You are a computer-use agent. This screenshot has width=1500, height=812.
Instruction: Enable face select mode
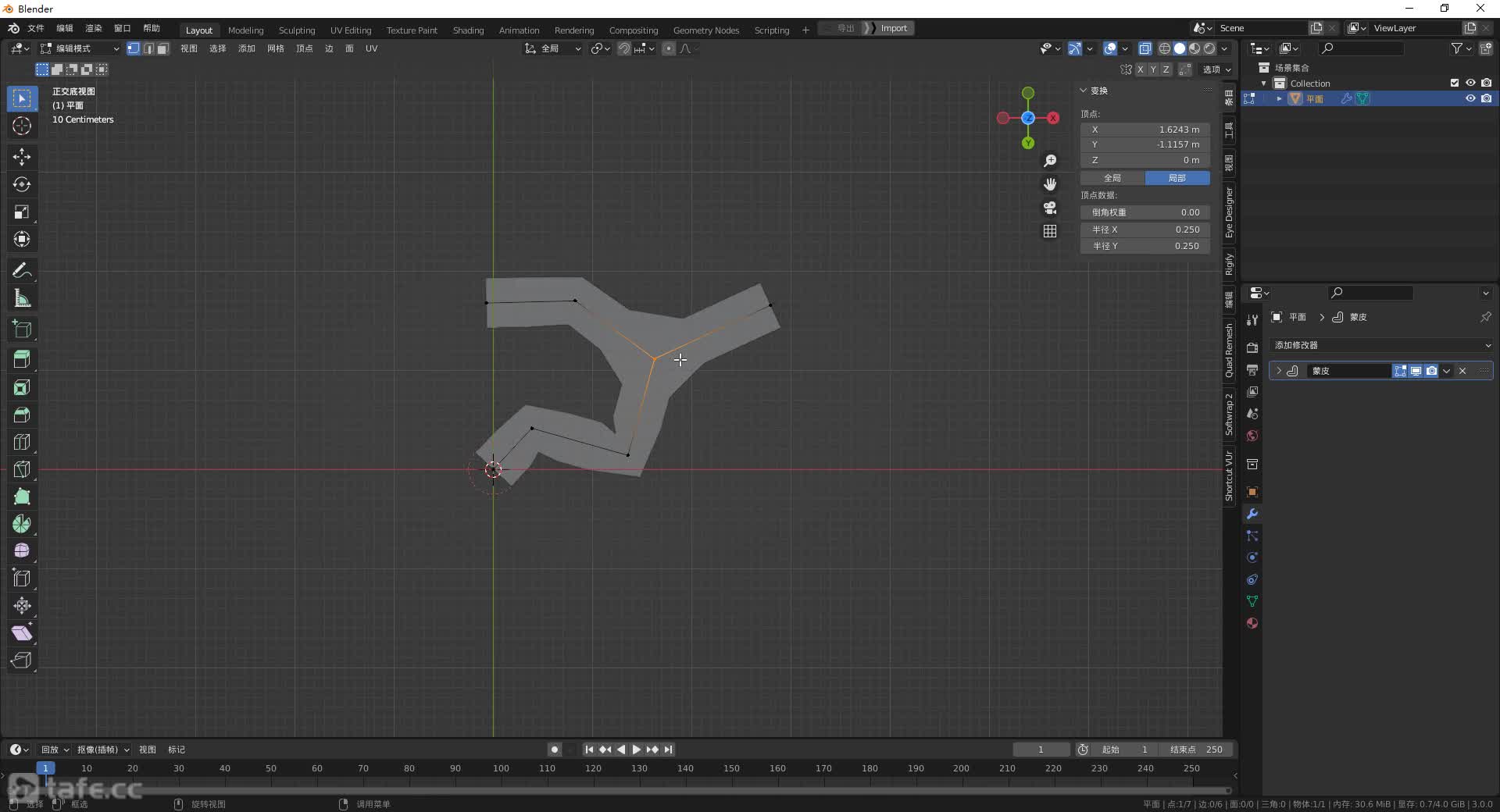tap(162, 48)
